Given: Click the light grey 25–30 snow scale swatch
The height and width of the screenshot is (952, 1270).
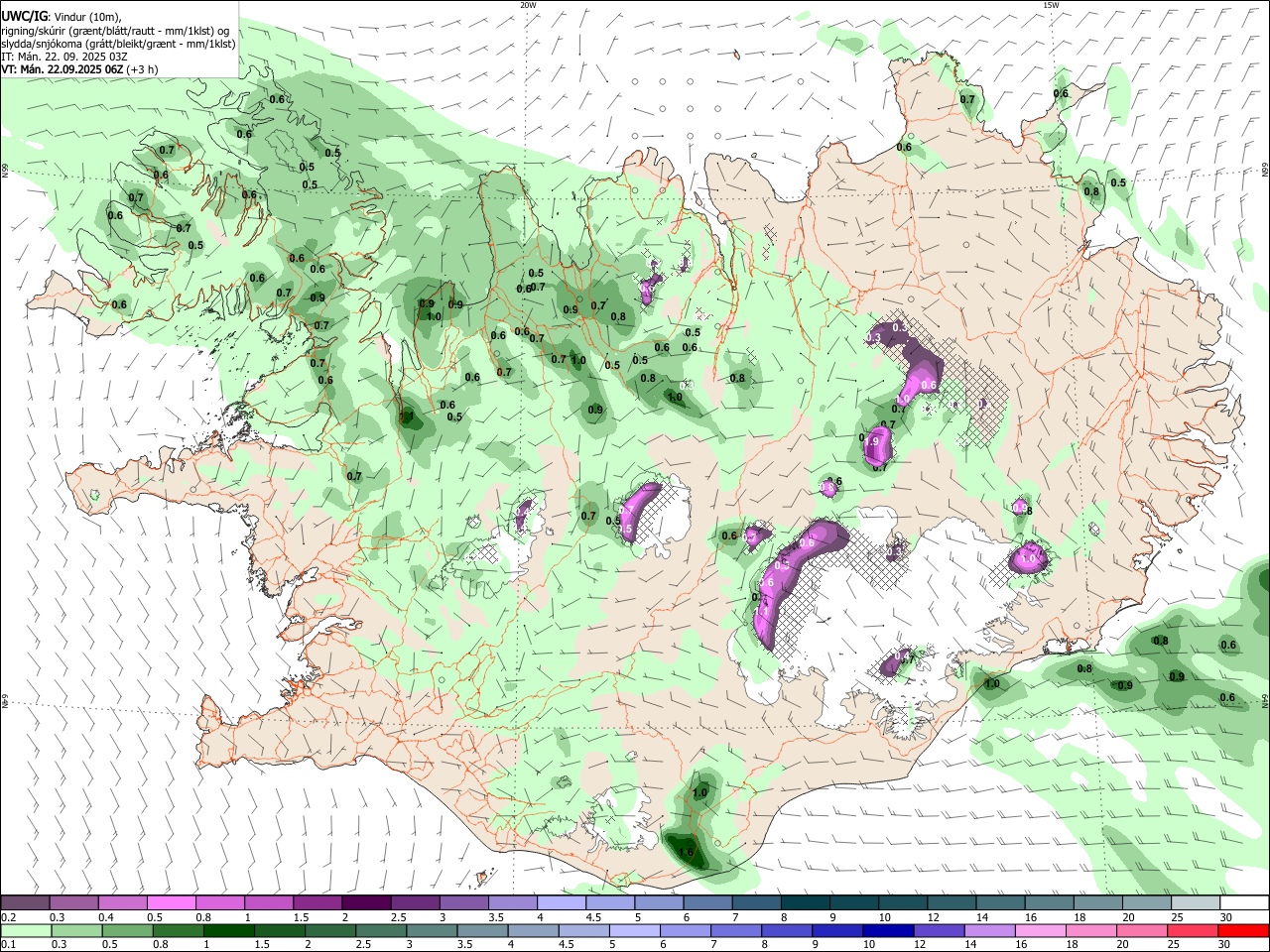Looking at the screenshot, I should (1196, 902).
